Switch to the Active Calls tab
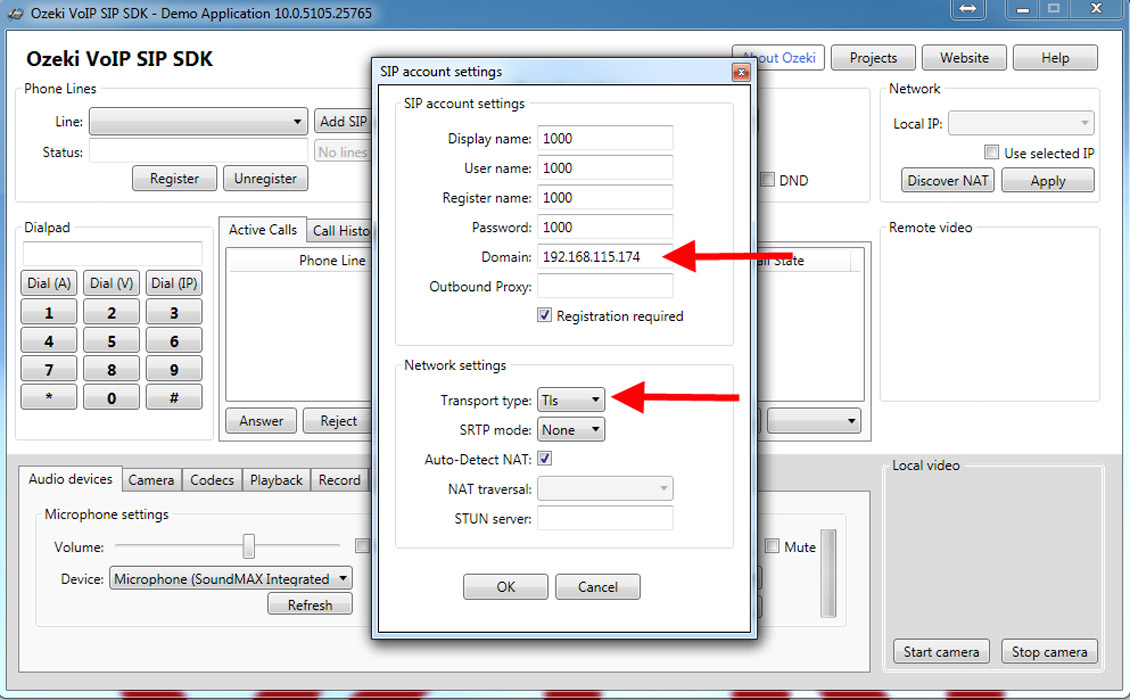The height and width of the screenshot is (700, 1130). (x=262, y=229)
